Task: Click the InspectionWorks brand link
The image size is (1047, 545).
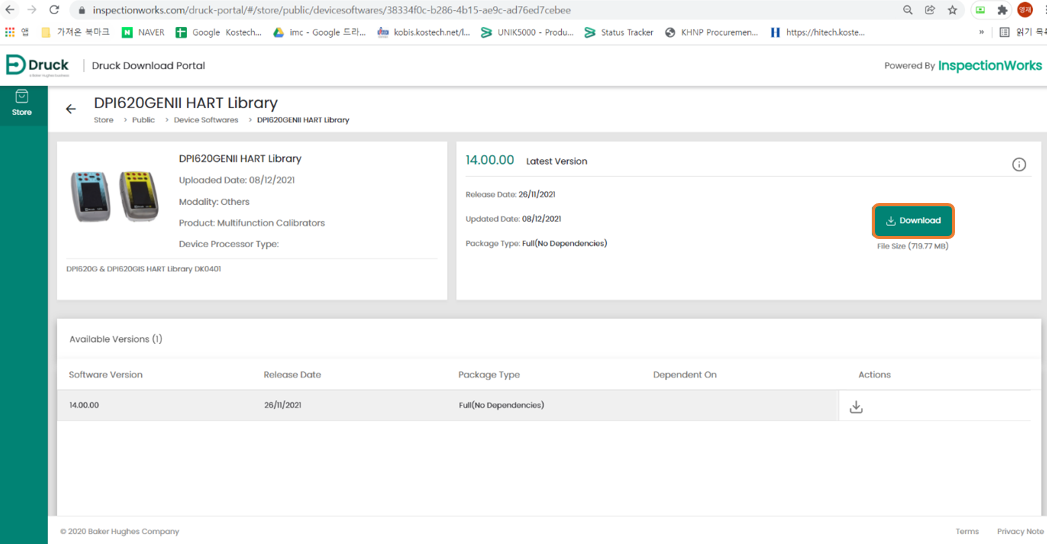Action: [990, 65]
